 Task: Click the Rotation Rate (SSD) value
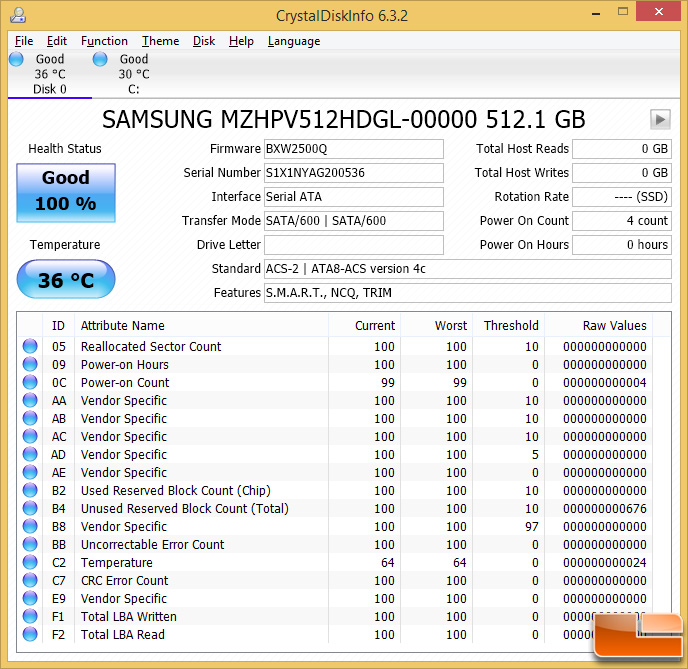[x=622, y=197]
